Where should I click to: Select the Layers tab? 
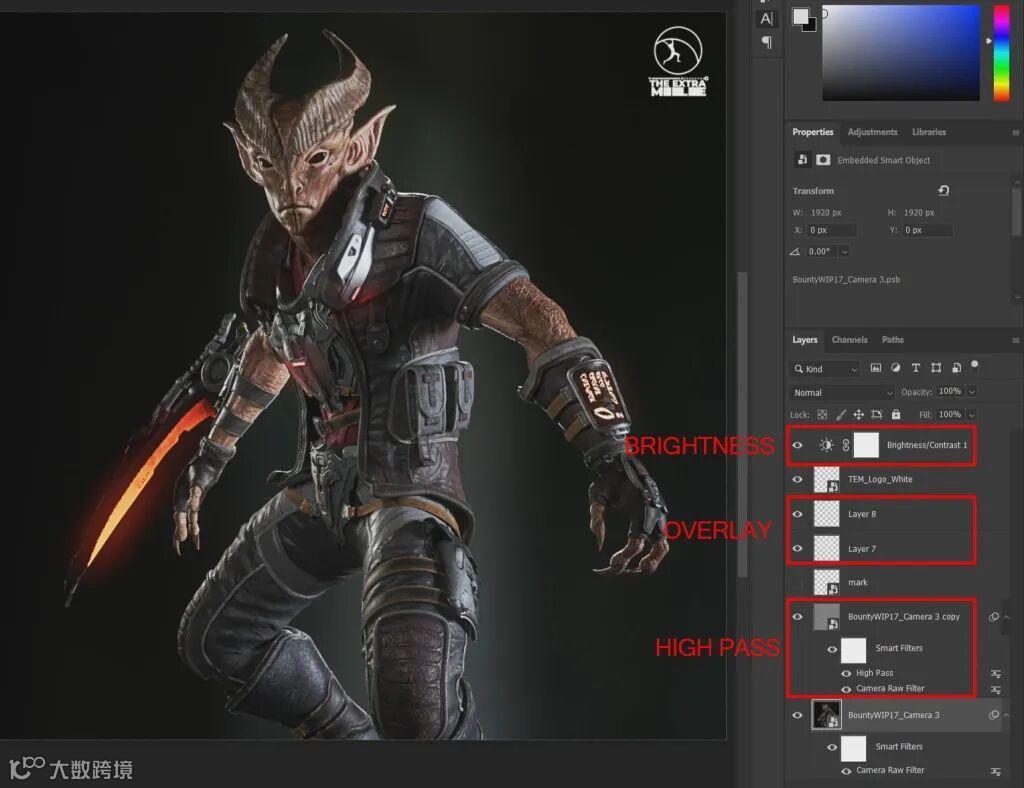pyautogui.click(x=805, y=339)
